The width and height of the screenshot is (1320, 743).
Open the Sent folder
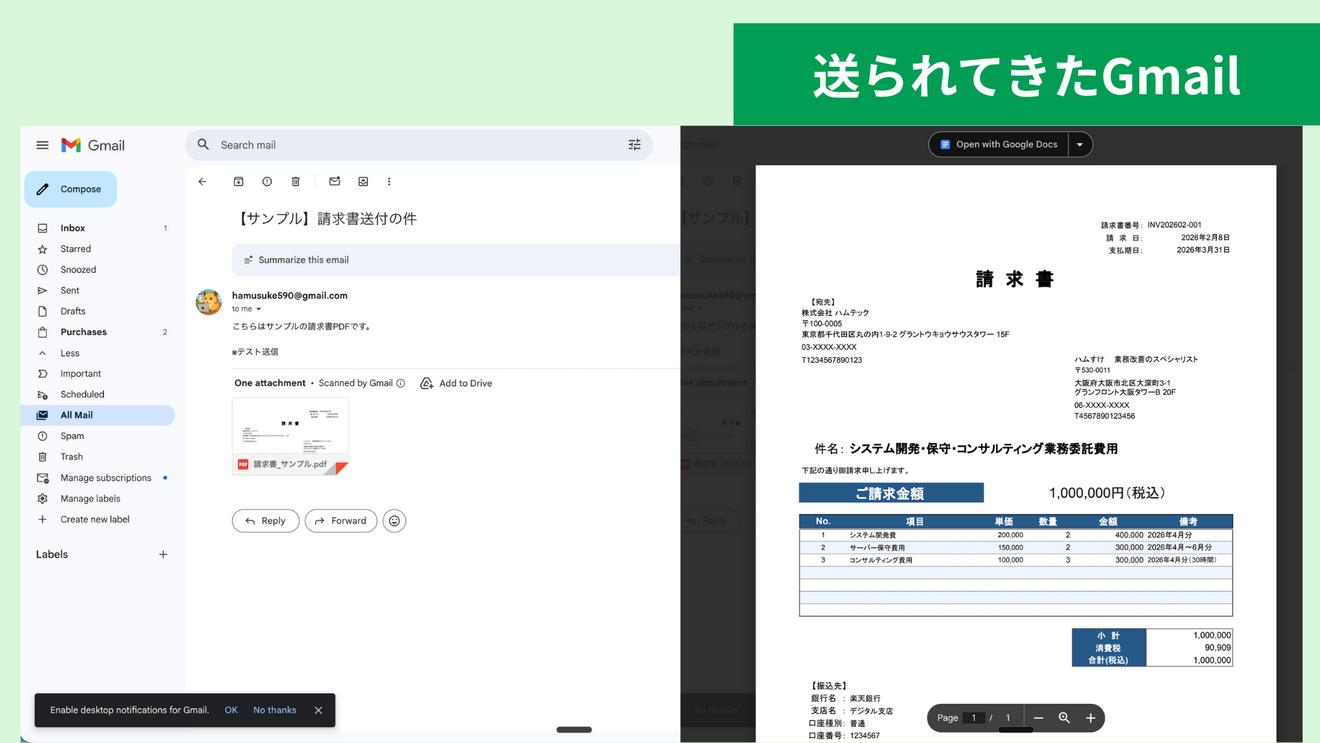tap(100, 291)
